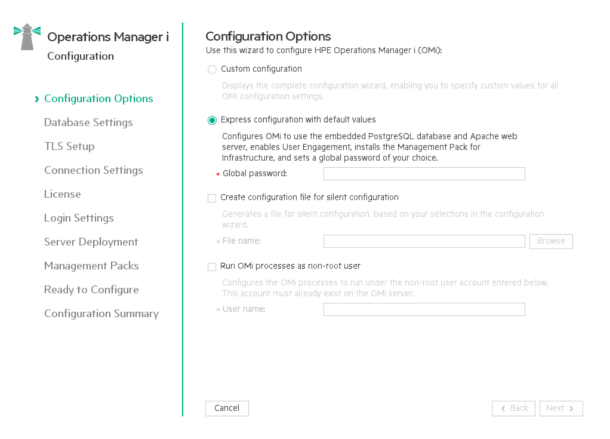Open Login Settings step
Viewport: 610px width, 439px height.
coord(79,218)
